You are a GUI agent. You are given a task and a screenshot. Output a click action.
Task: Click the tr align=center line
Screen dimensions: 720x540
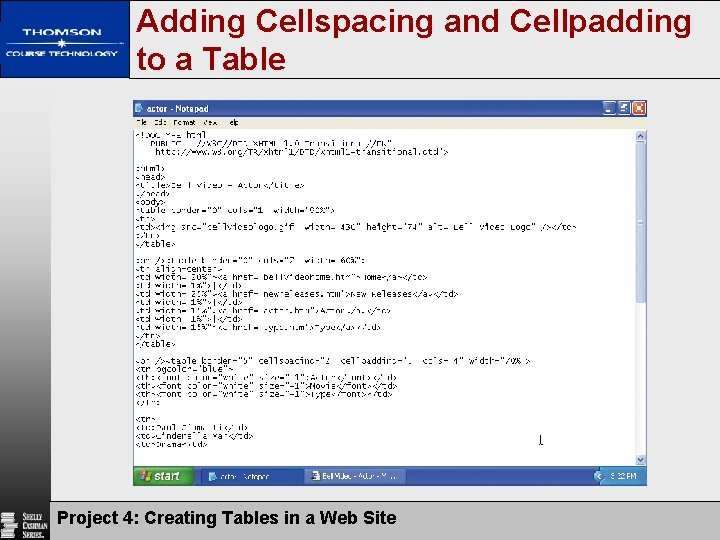click(x=179, y=269)
